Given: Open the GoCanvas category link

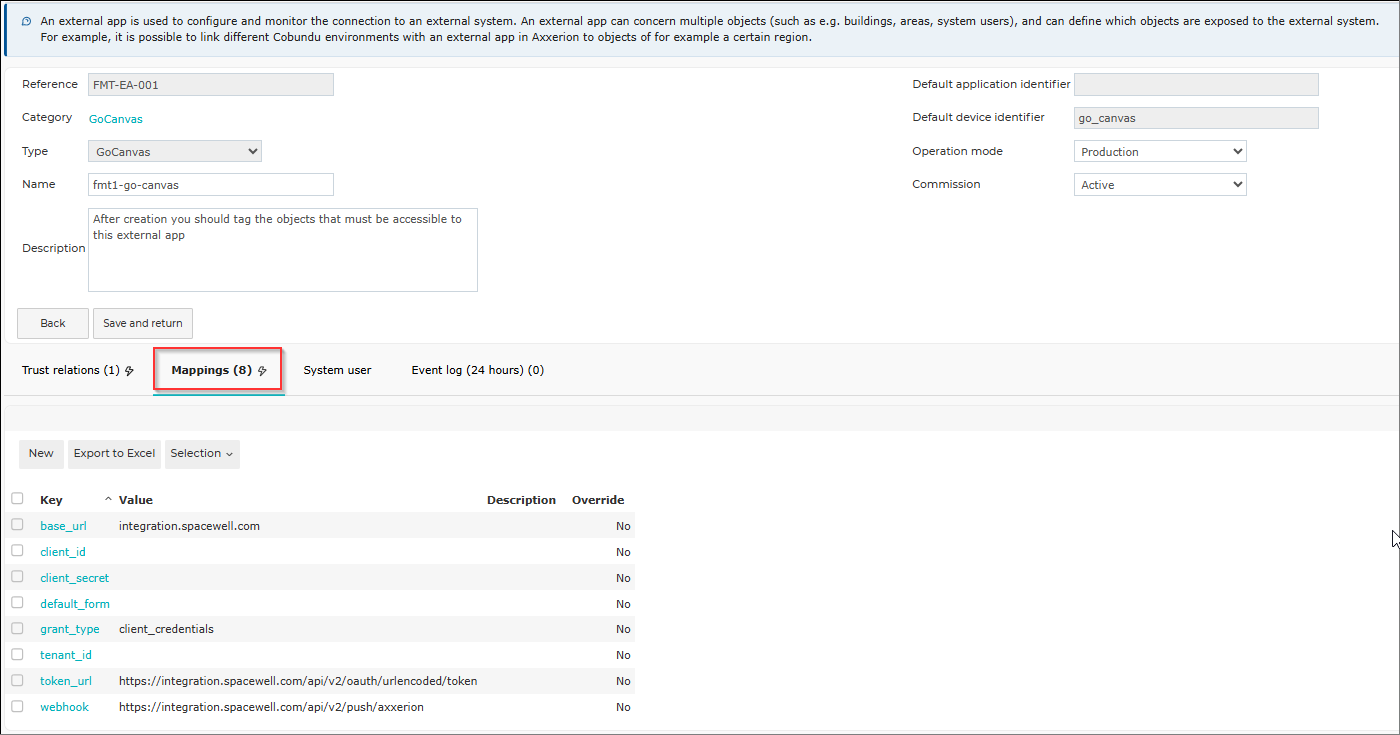Looking at the screenshot, I should coord(116,119).
